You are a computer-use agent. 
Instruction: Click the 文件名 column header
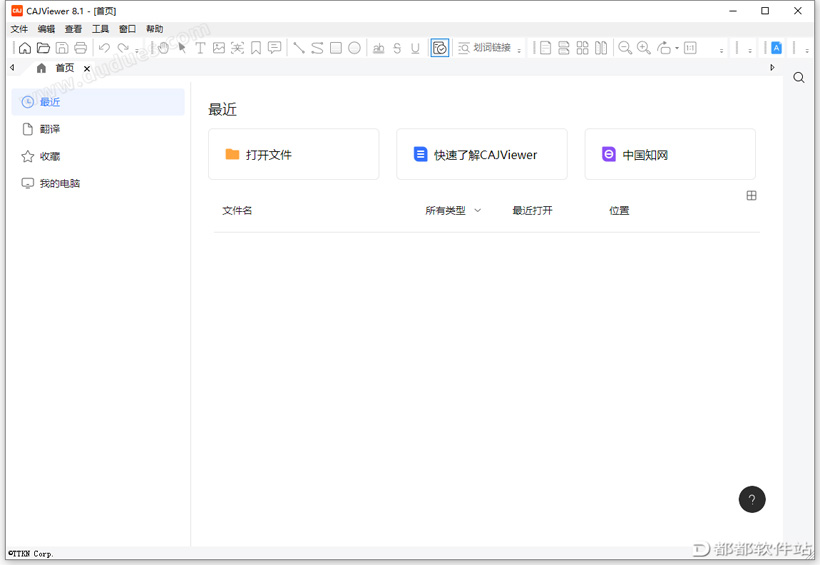tap(237, 211)
